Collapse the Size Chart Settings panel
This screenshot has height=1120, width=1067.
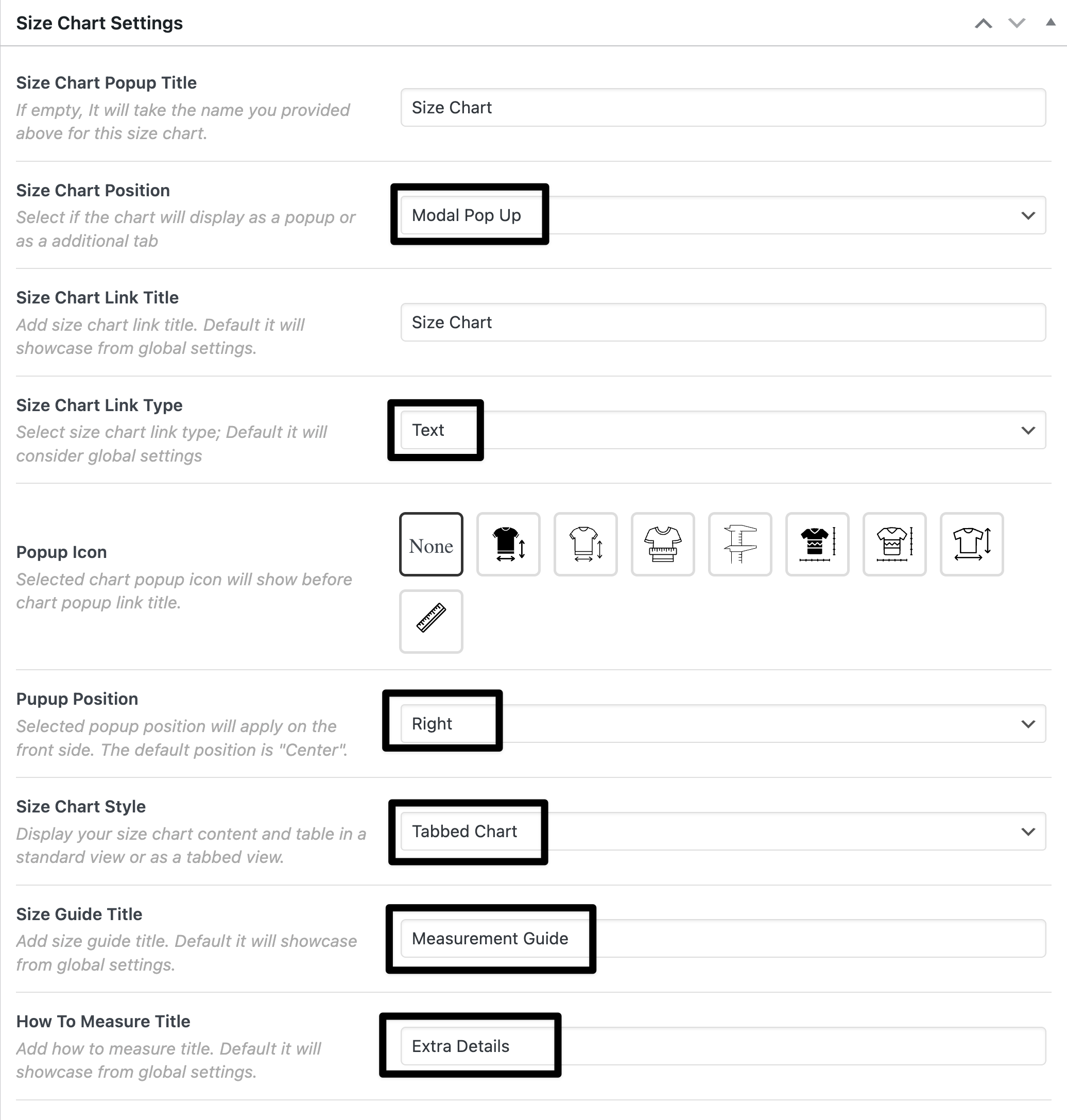point(1051,22)
